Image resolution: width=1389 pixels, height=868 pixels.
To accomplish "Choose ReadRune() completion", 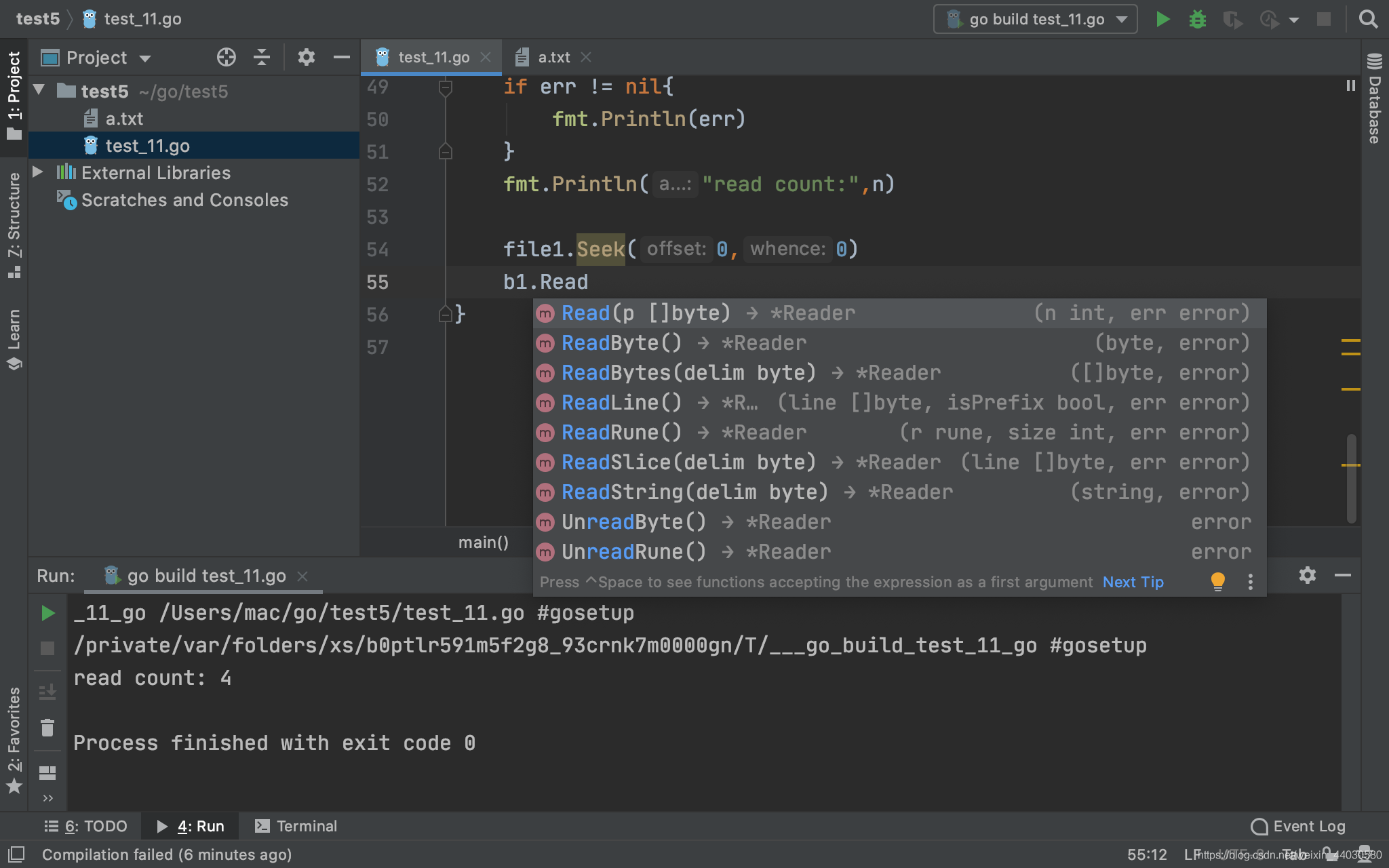I will click(x=899, y=433).
